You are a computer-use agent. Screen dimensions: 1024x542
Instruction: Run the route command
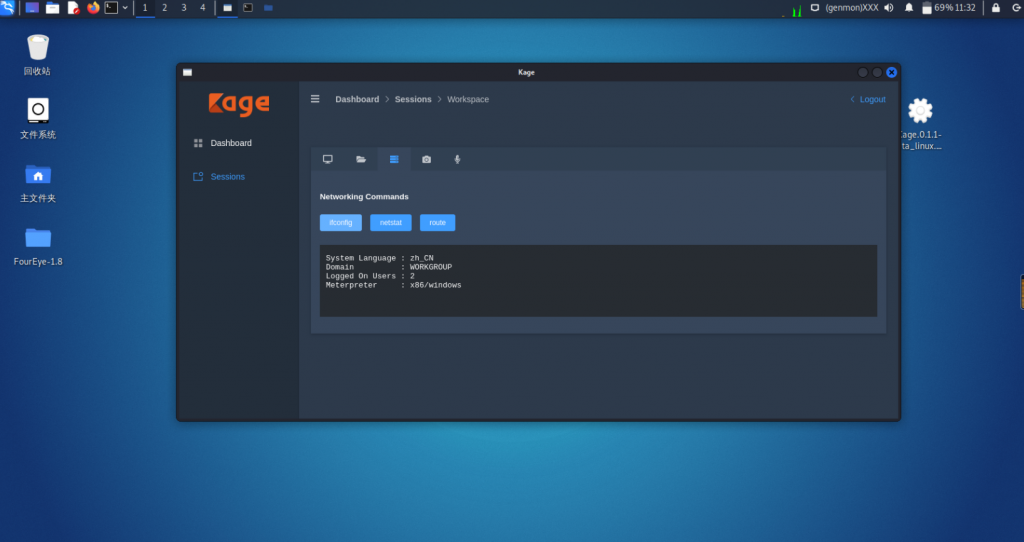click(x=438, y=223)
